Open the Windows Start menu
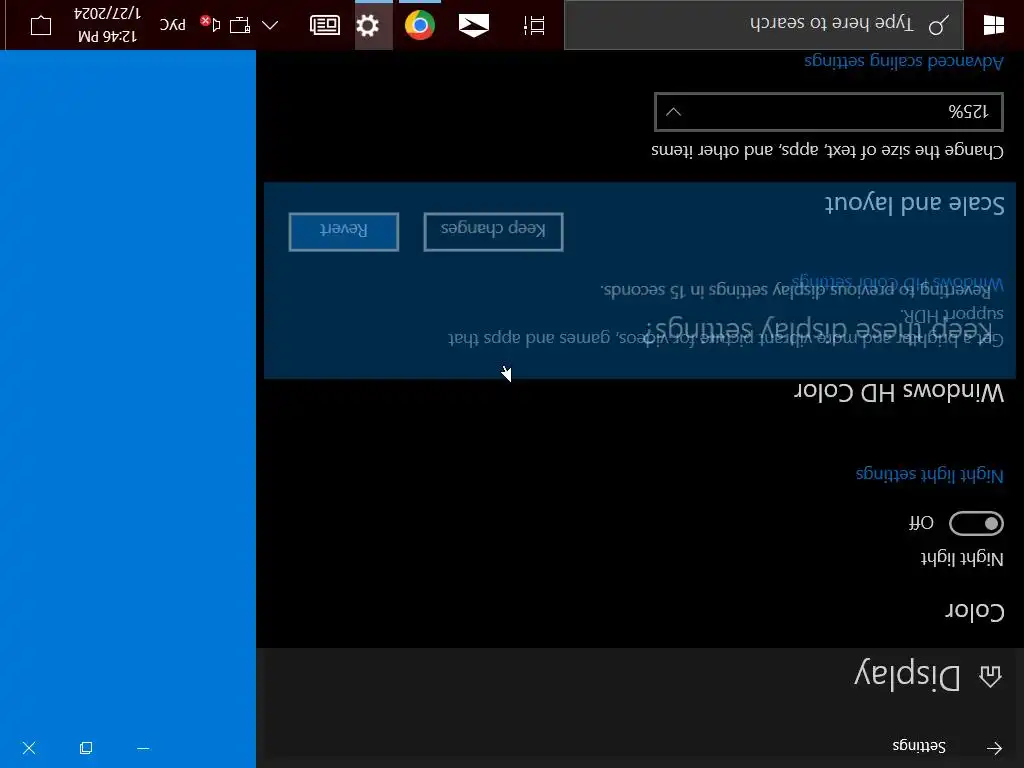 click(993, 25)
